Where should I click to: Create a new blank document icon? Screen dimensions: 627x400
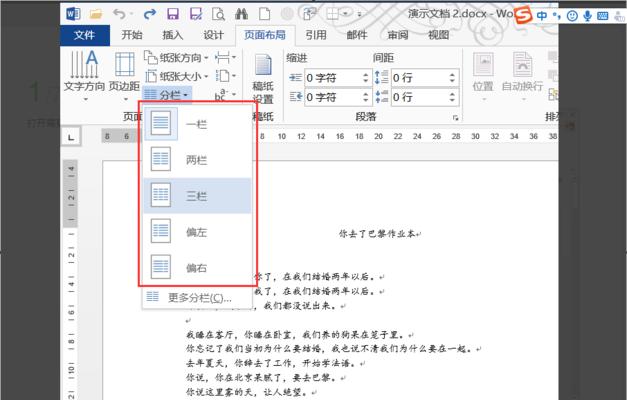point(264,14)
